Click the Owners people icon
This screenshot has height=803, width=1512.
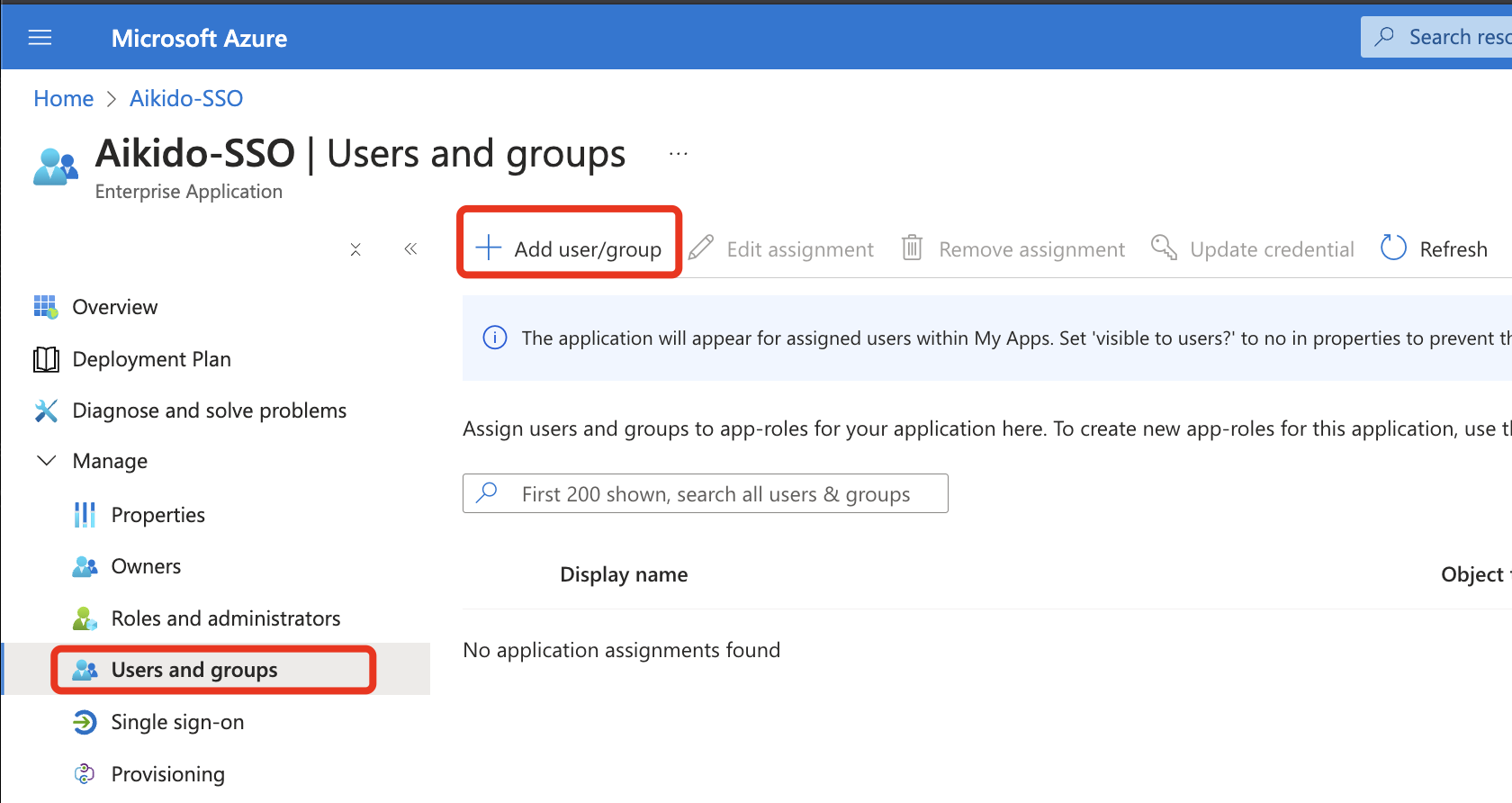point(85,566)
